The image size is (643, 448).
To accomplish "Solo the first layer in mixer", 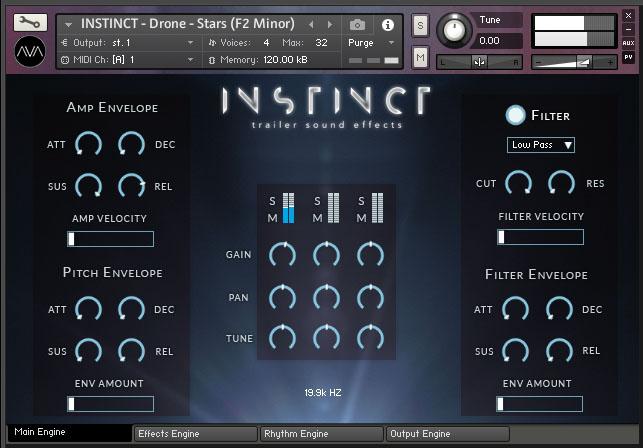I will pos(272,201).
